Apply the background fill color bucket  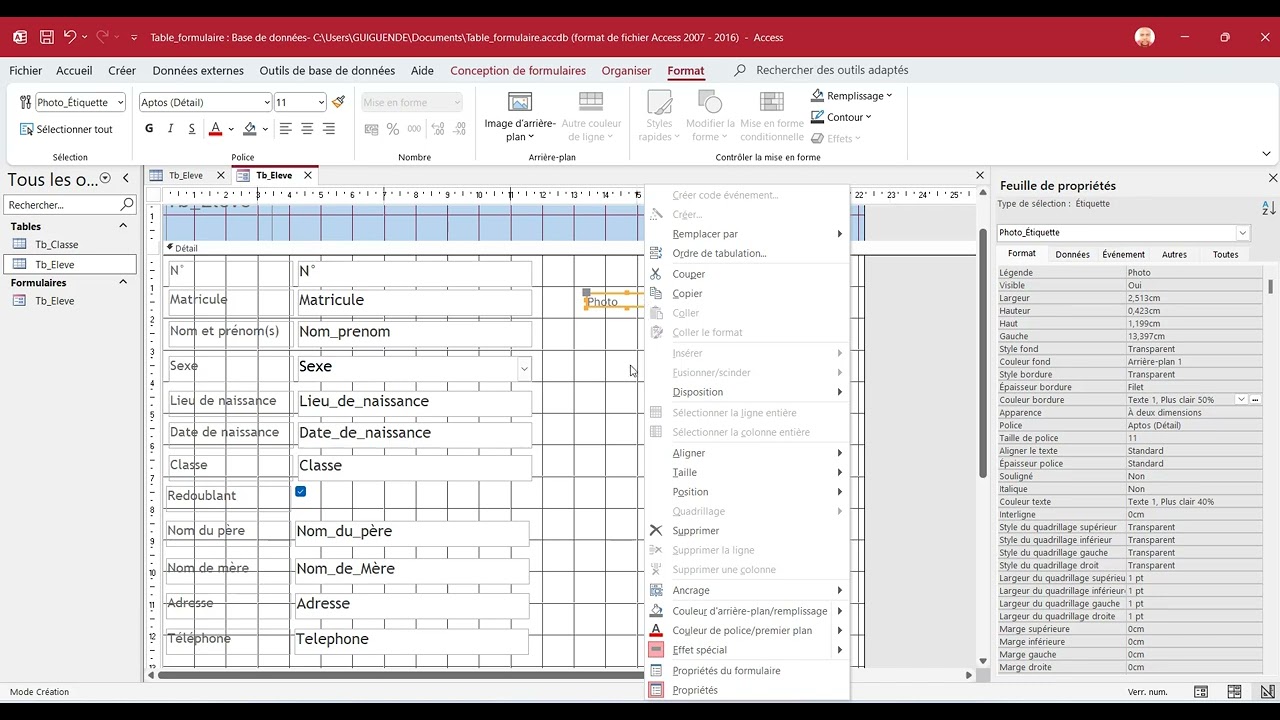click(x=250, y=129)
